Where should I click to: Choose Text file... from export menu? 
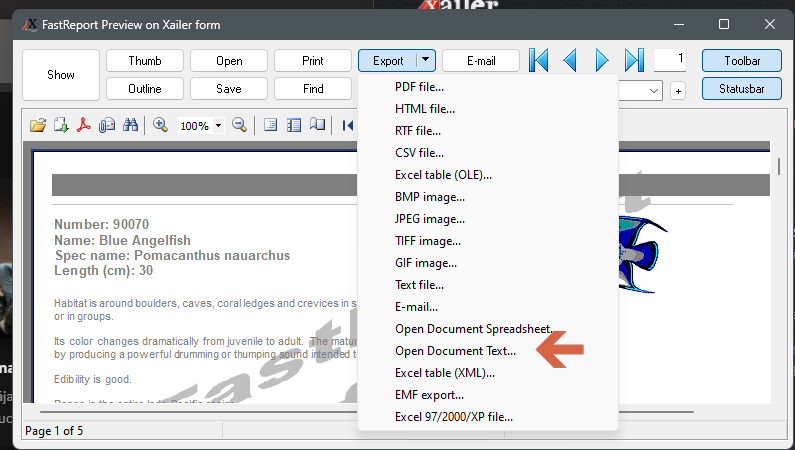[x=488, y=285]
